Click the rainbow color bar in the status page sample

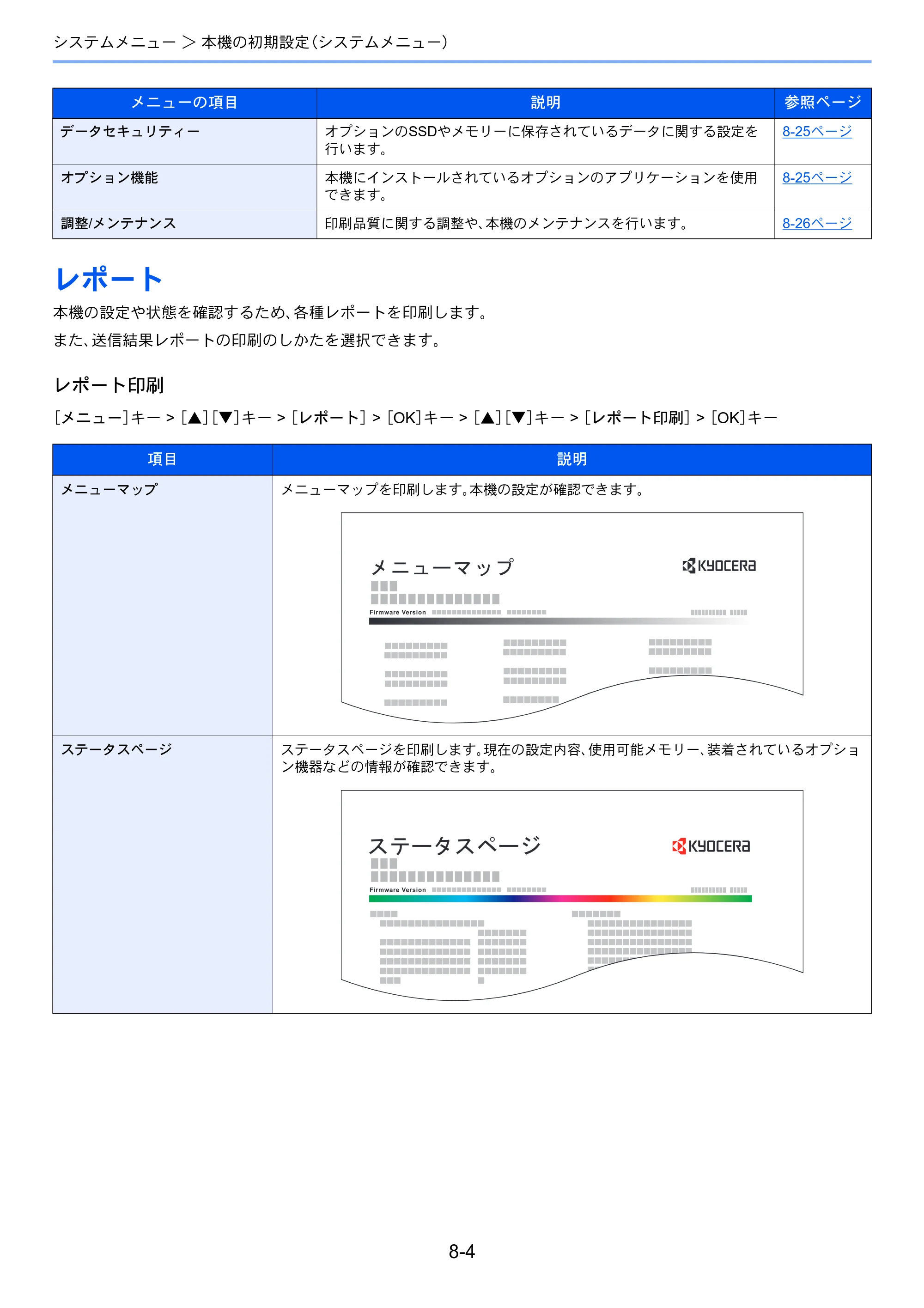(x=560, y=898)
